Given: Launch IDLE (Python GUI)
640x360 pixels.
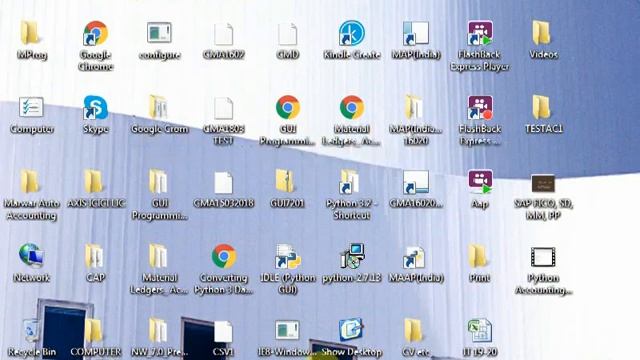Looking at the screenshot, I should point(287,256).
